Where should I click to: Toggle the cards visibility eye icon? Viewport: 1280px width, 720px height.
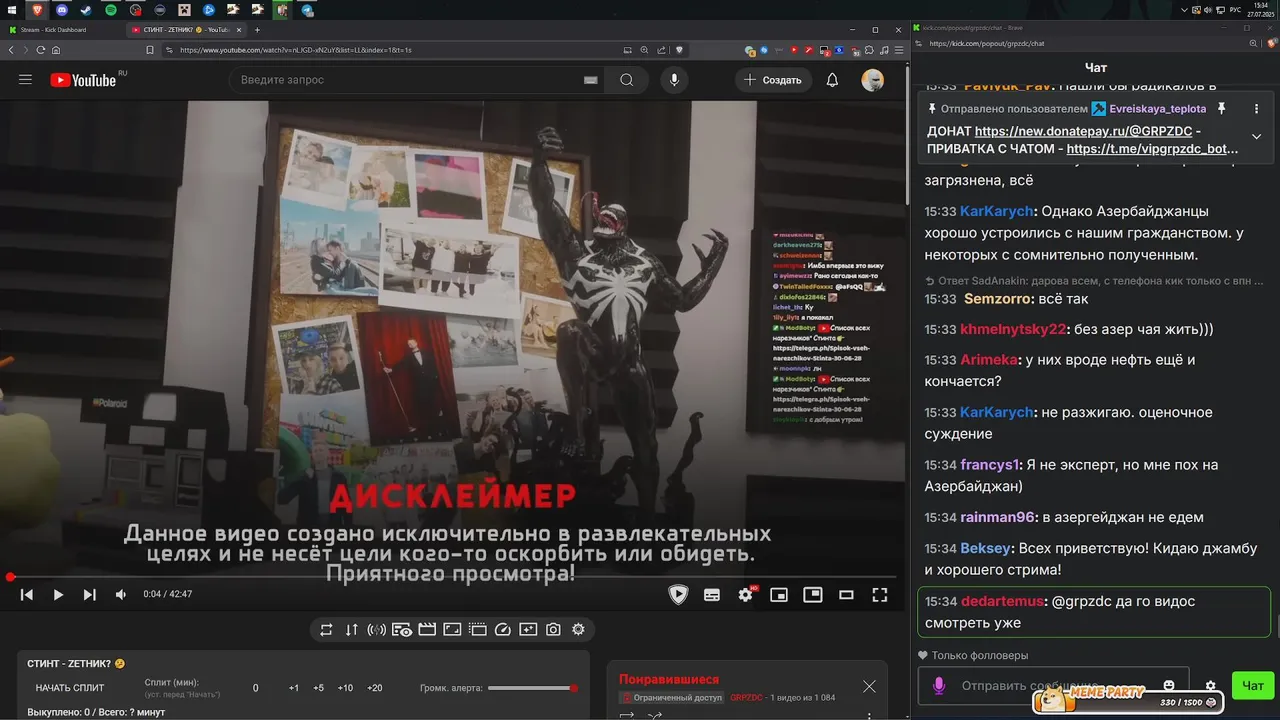pos(402,629)
